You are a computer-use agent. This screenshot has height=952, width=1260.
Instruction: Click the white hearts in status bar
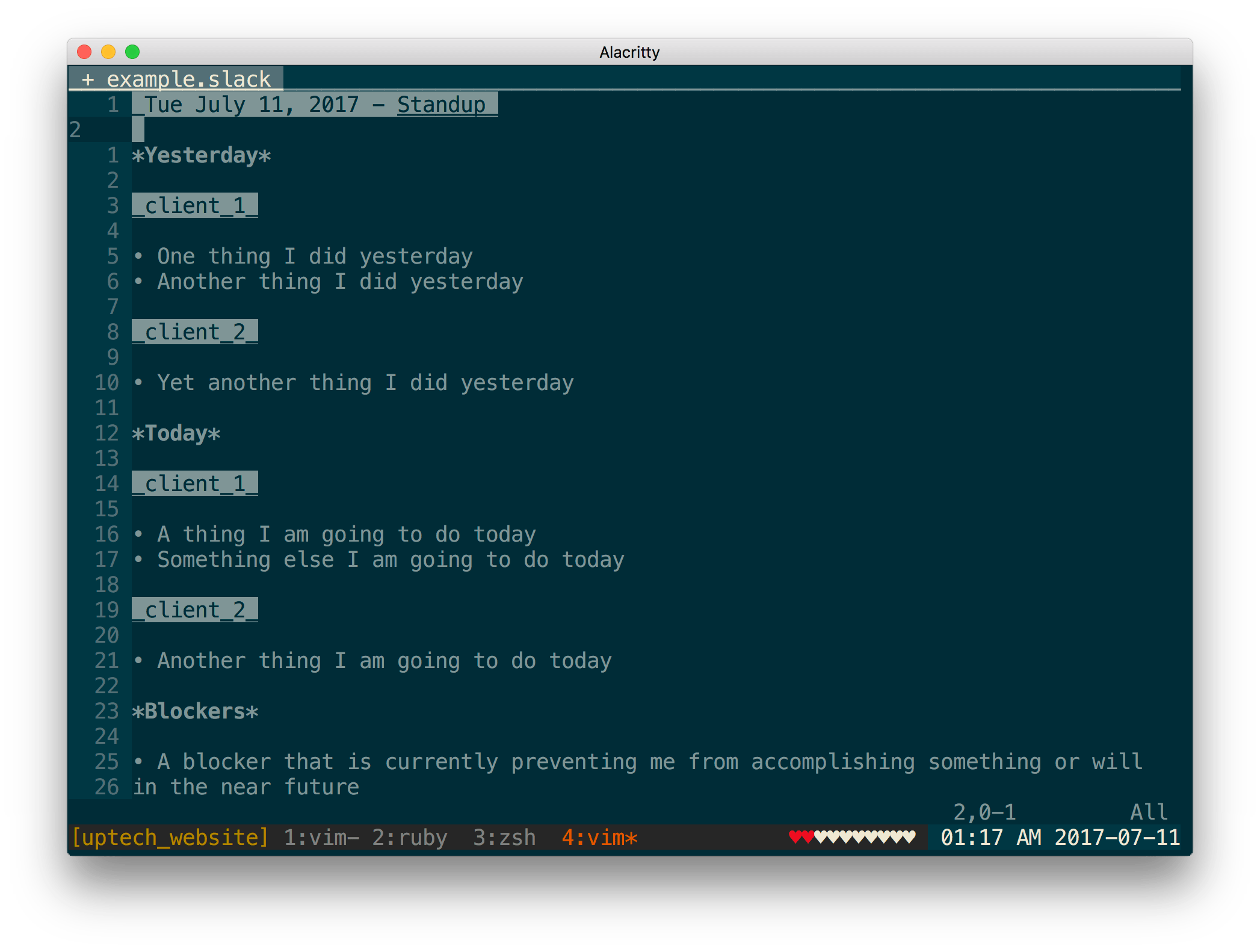click(865, 837)
